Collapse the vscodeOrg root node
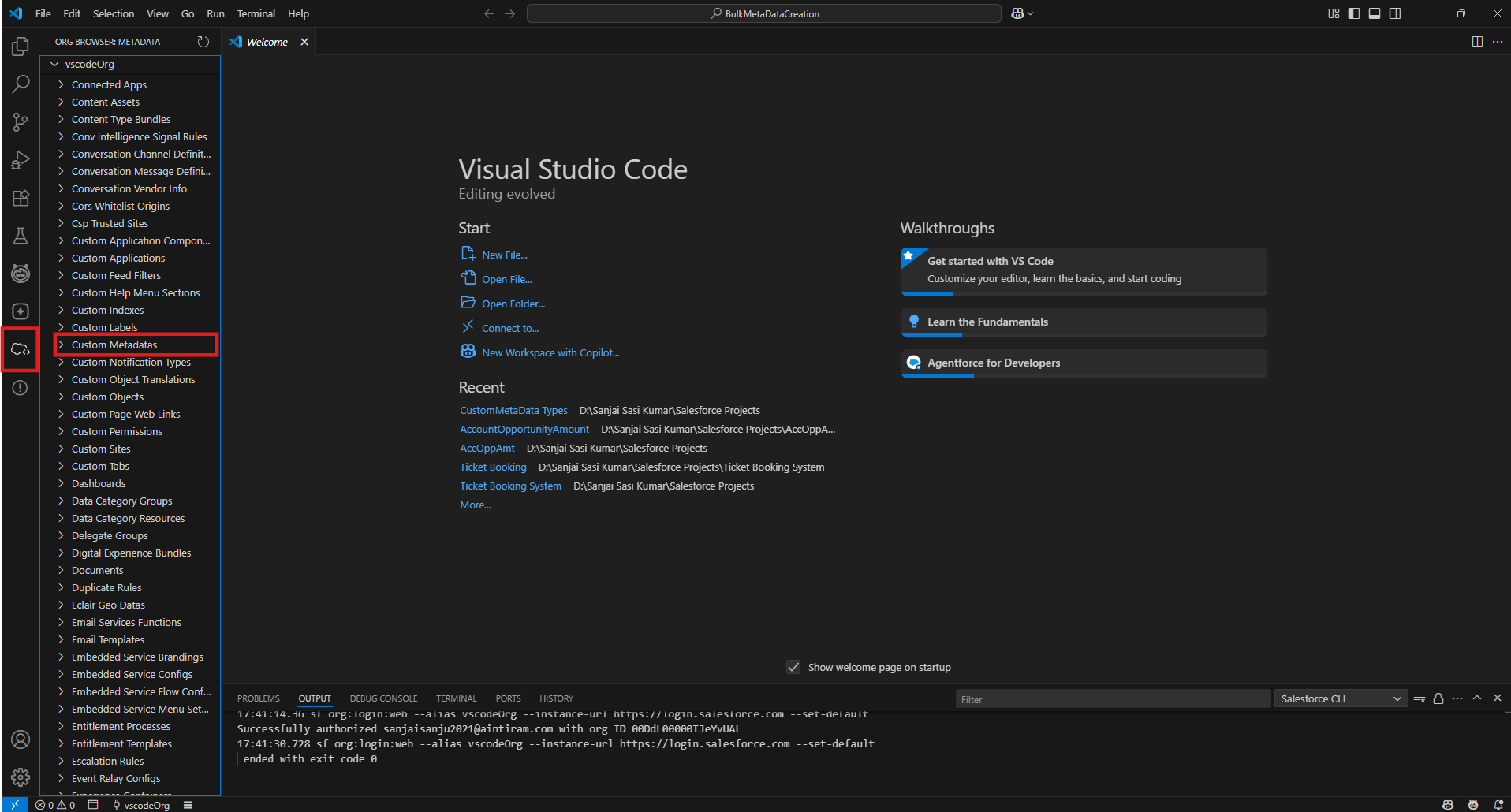Screen dimensions: 1511x812 click(54, 64)
